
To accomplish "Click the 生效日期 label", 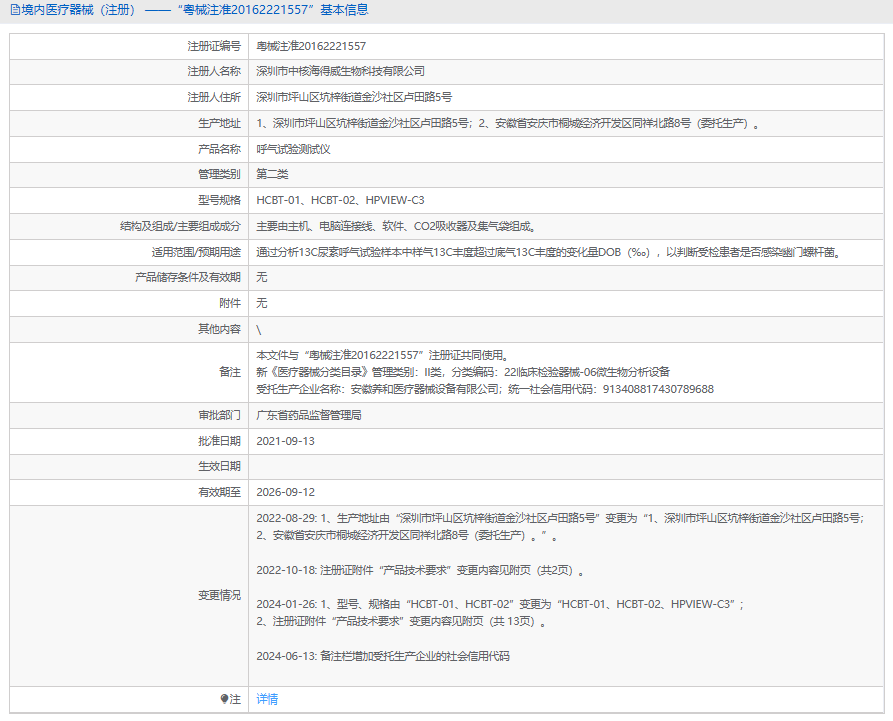I will tap(219, 466).
